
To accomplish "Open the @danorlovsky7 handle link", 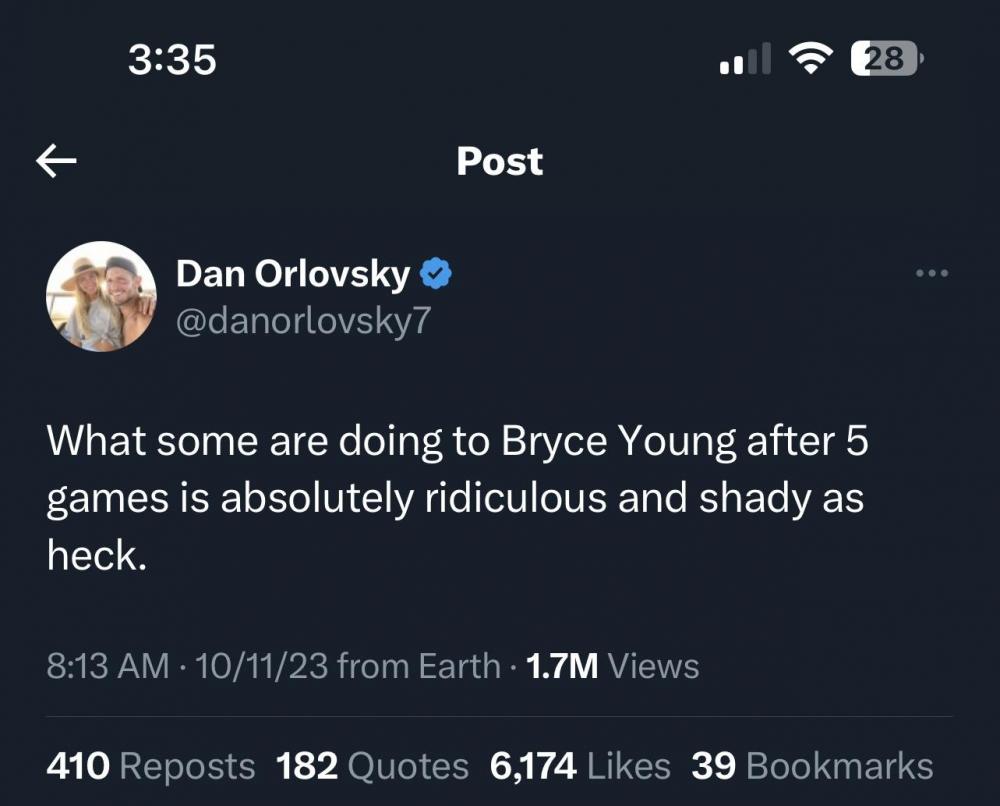I will [304, 321].
